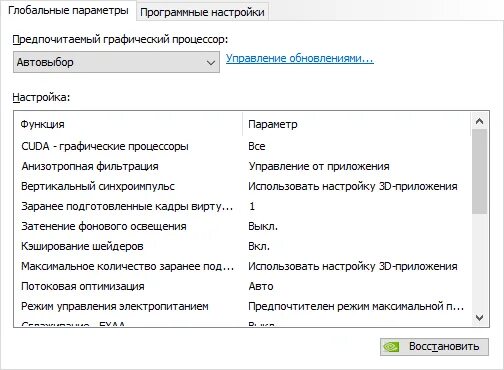Click the Управление обновлениями link
504x370 pixels.
(x=300, y=58)
